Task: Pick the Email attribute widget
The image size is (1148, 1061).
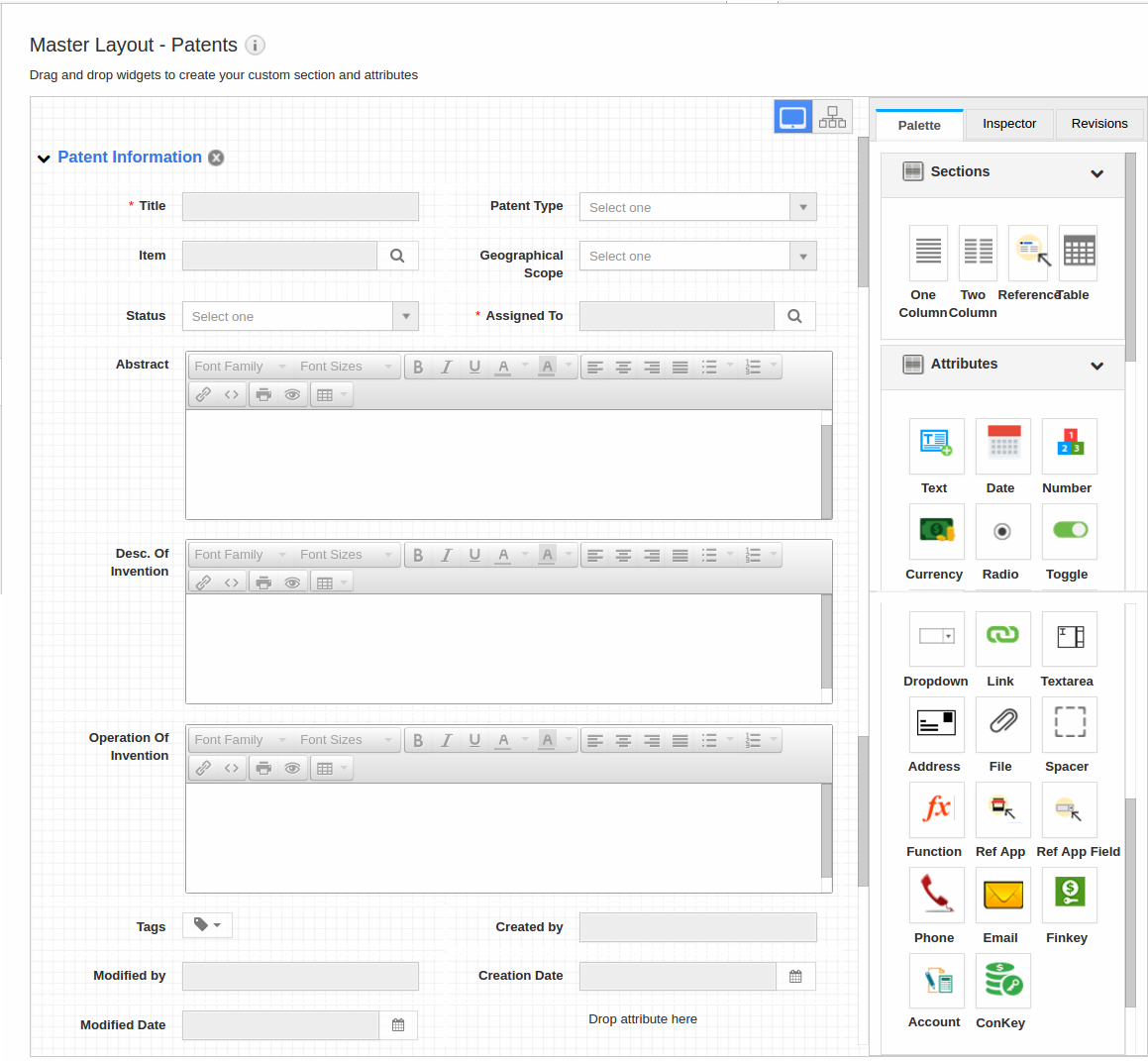Action: [x=1002, y=895]
